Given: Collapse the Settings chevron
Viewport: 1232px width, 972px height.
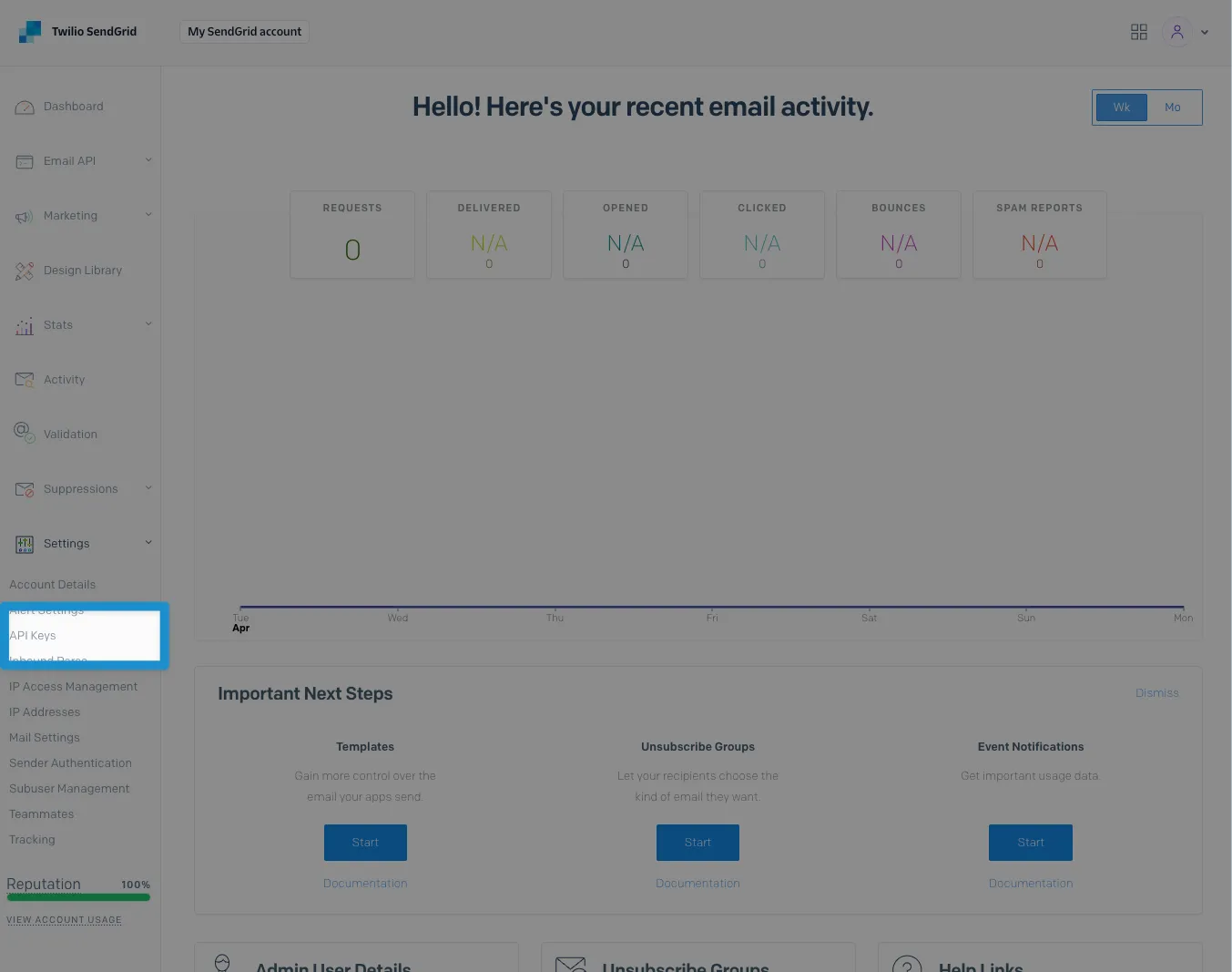Looking at the screenshot, I should 148,543.
